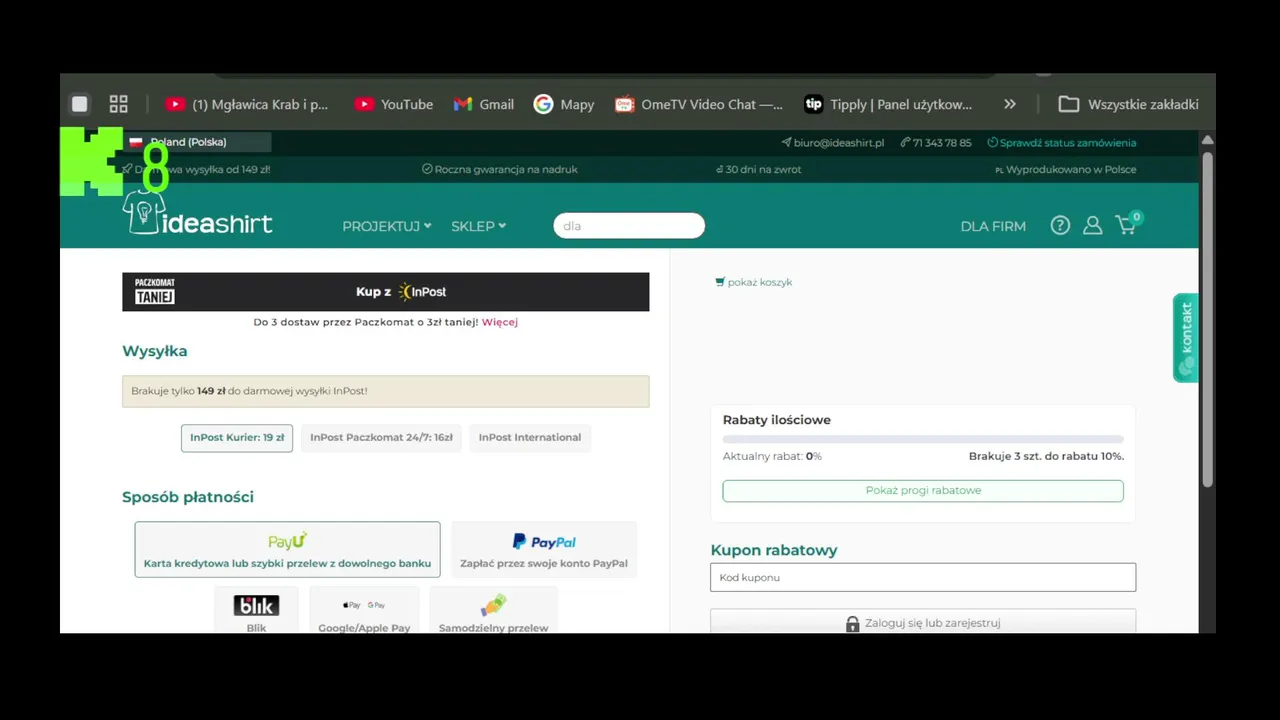Click the 30 dni na zwrot text
1280x720 pixels.
tap(759, 169)
